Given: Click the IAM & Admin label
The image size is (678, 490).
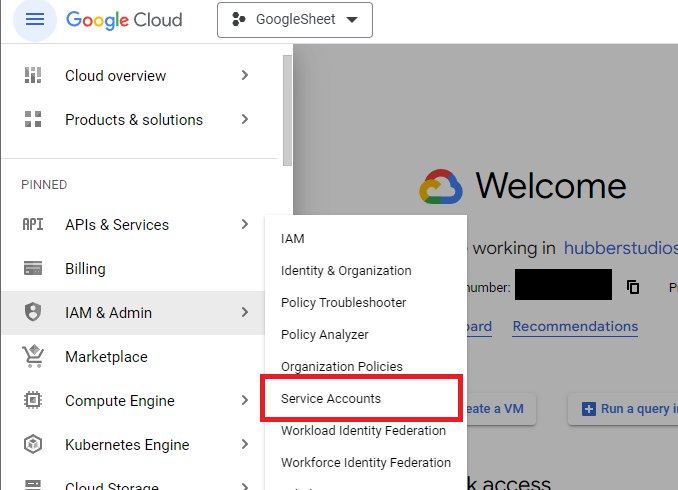Looking at the screenshot, I should [x=109, y=313].
